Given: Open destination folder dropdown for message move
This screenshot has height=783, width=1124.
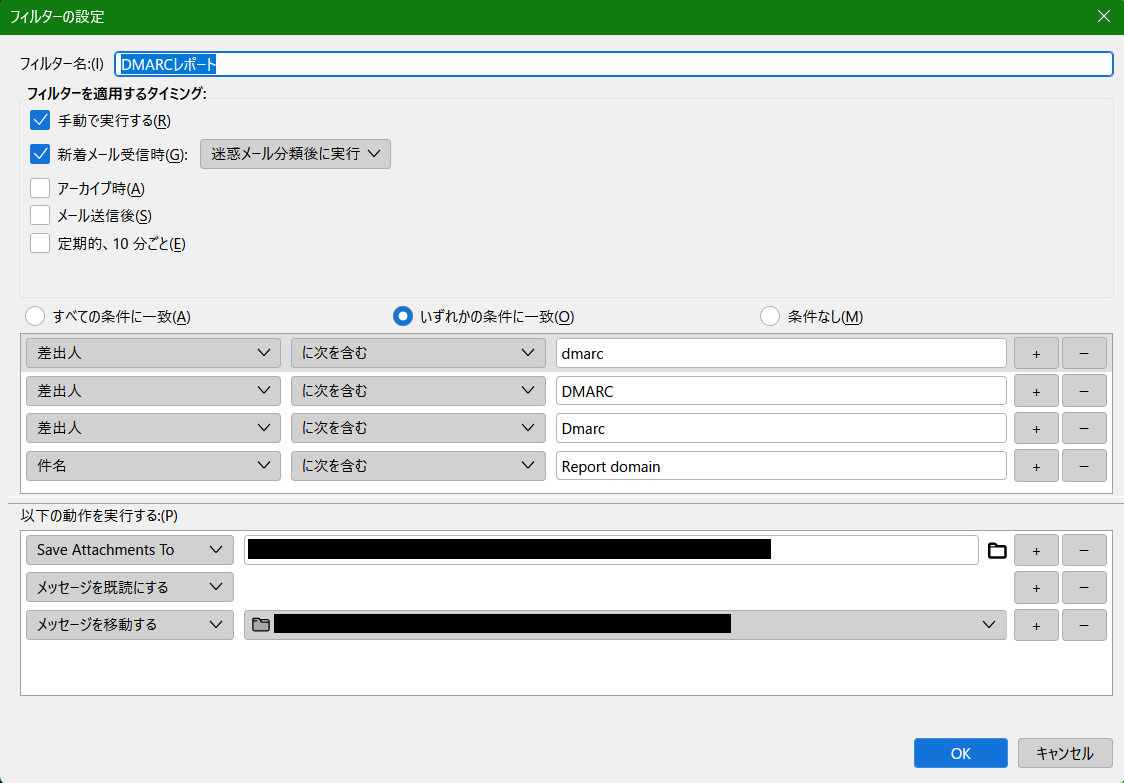Looking at the screenshot, I should (625, 625).
